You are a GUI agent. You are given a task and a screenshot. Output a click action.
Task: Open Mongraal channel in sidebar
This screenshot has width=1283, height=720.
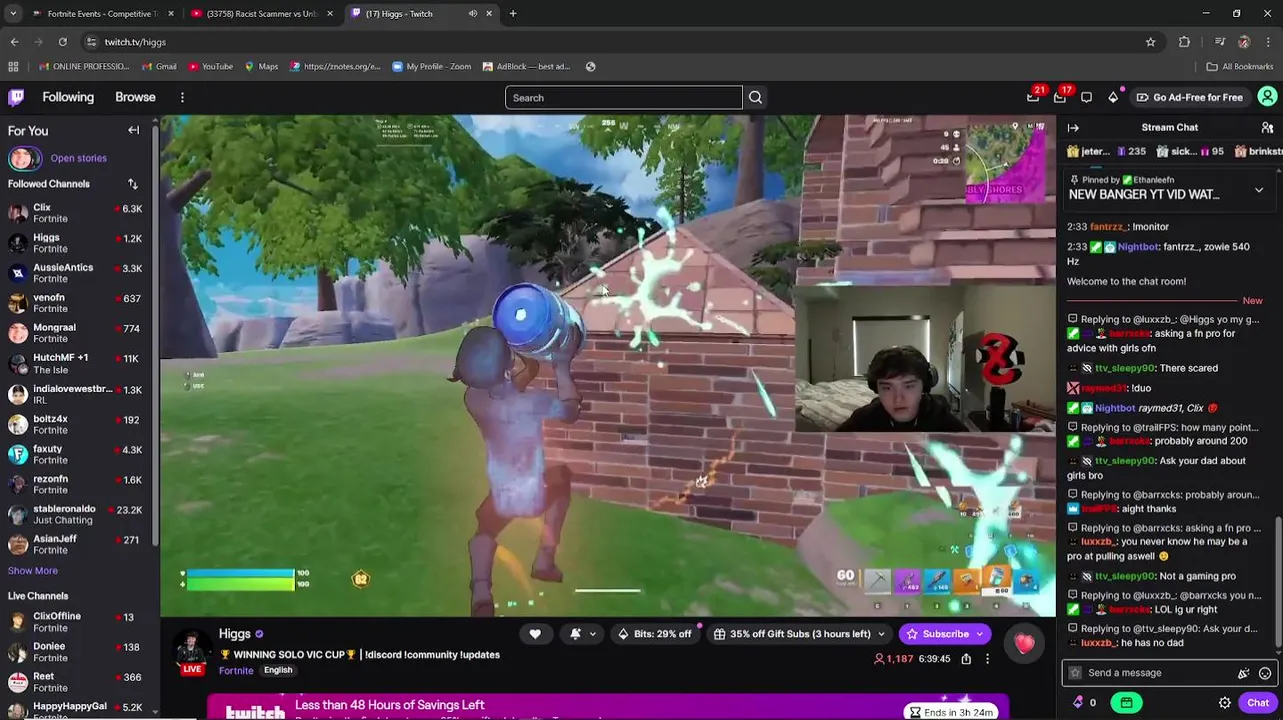[x=76, y=333]
